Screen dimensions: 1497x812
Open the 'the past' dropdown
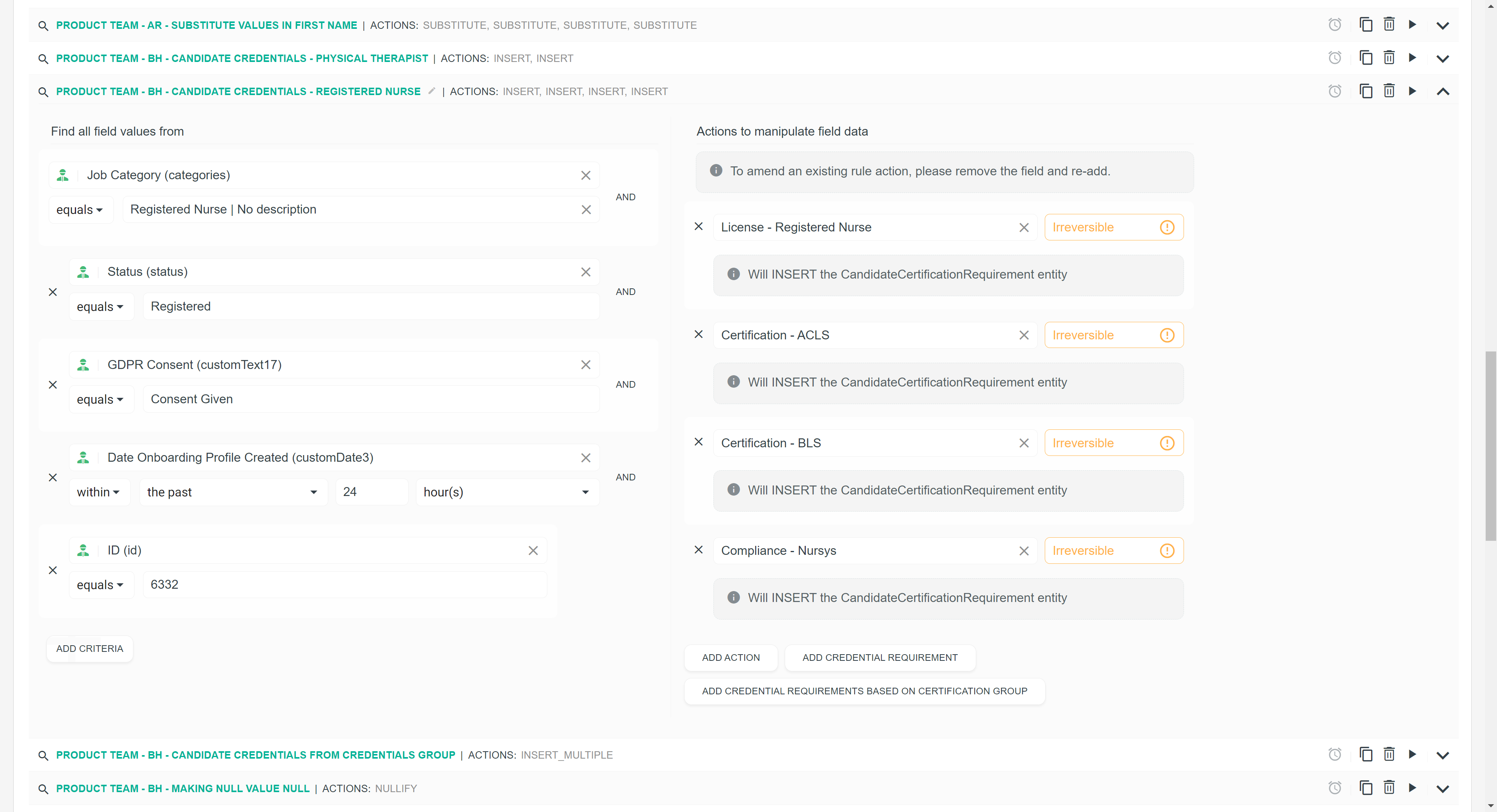point(234,492)
